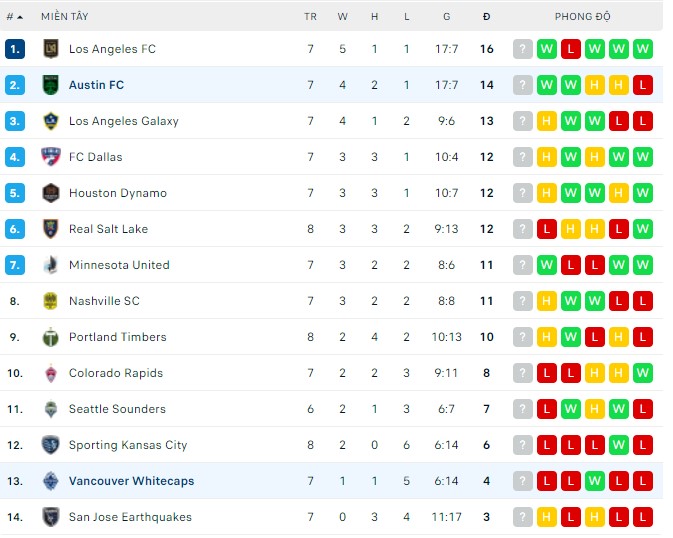Sort standings by the Đ points header
This screenshot has width=673, height=538.
[486, 17]
